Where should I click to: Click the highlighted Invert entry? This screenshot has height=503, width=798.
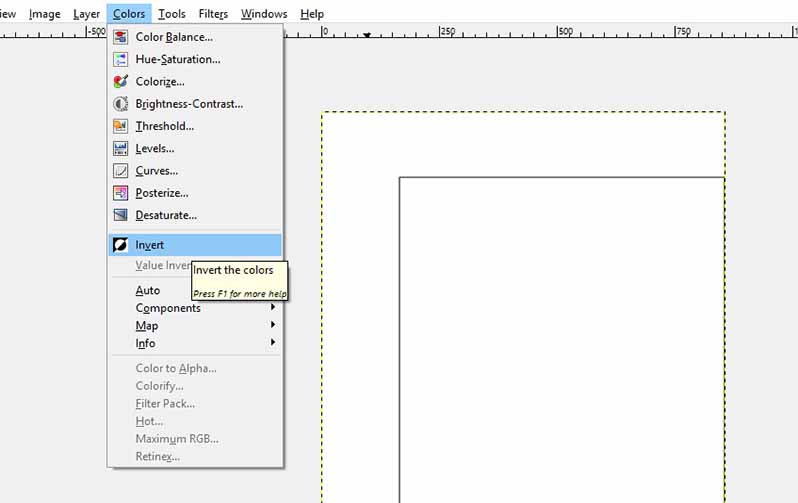195,245
